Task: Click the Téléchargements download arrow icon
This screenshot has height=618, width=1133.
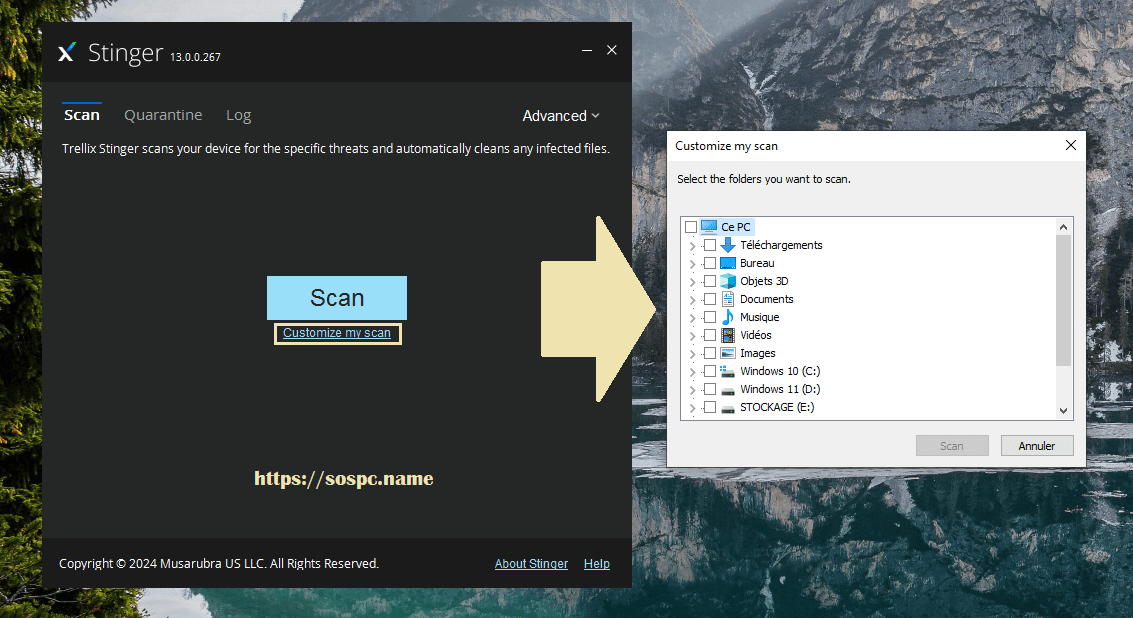Action: (x=728, y=245)
